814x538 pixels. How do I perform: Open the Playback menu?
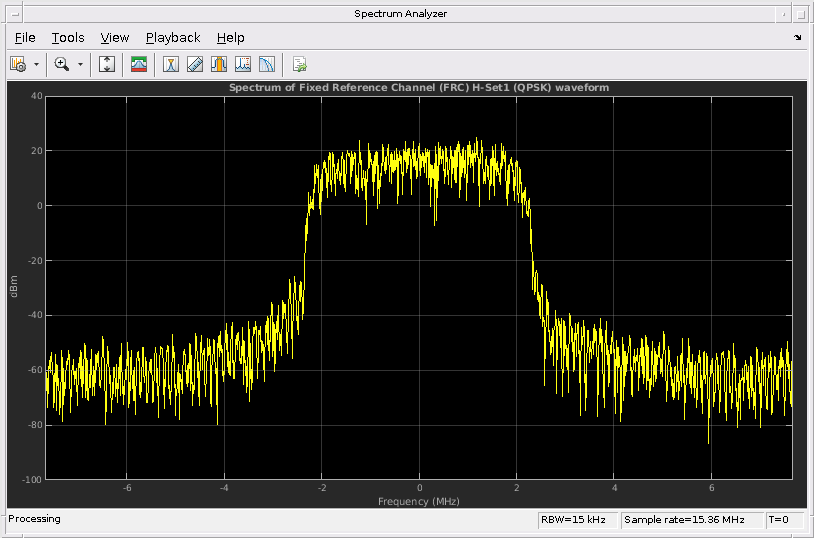click(173, 38)
